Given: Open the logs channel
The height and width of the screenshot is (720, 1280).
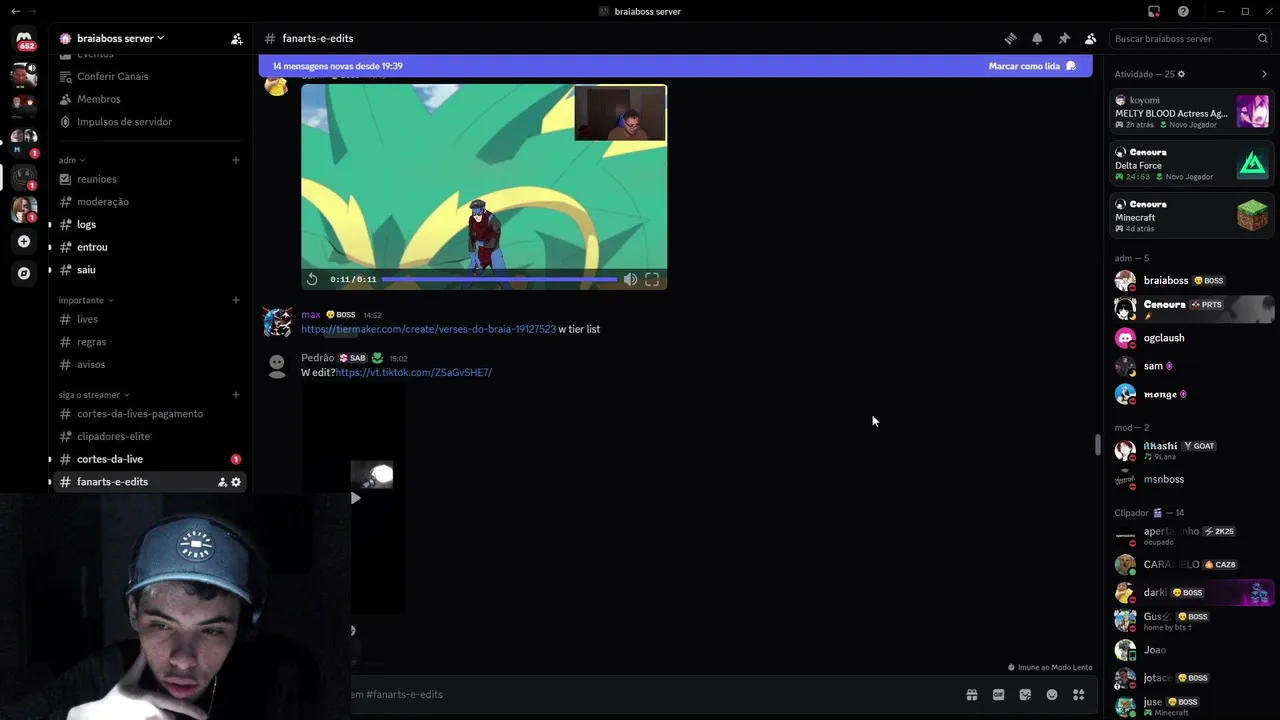Looking at the screenshot, I should point(150,225).
